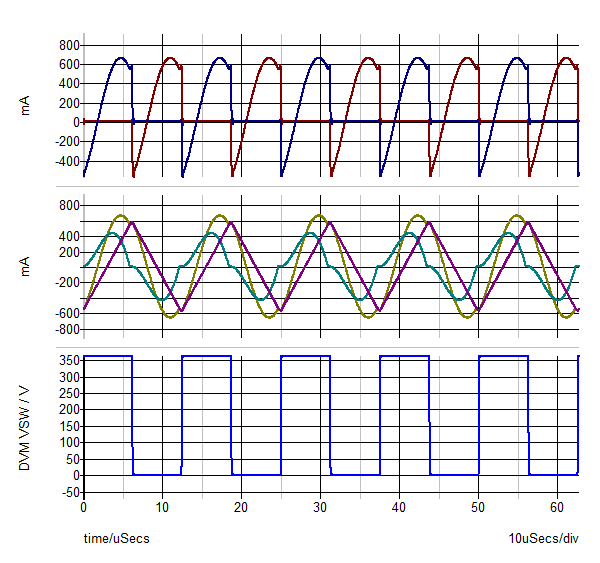Click the 800 tick on top plot axis
This screenshot has height=563, width=600.
pos(68,46)
